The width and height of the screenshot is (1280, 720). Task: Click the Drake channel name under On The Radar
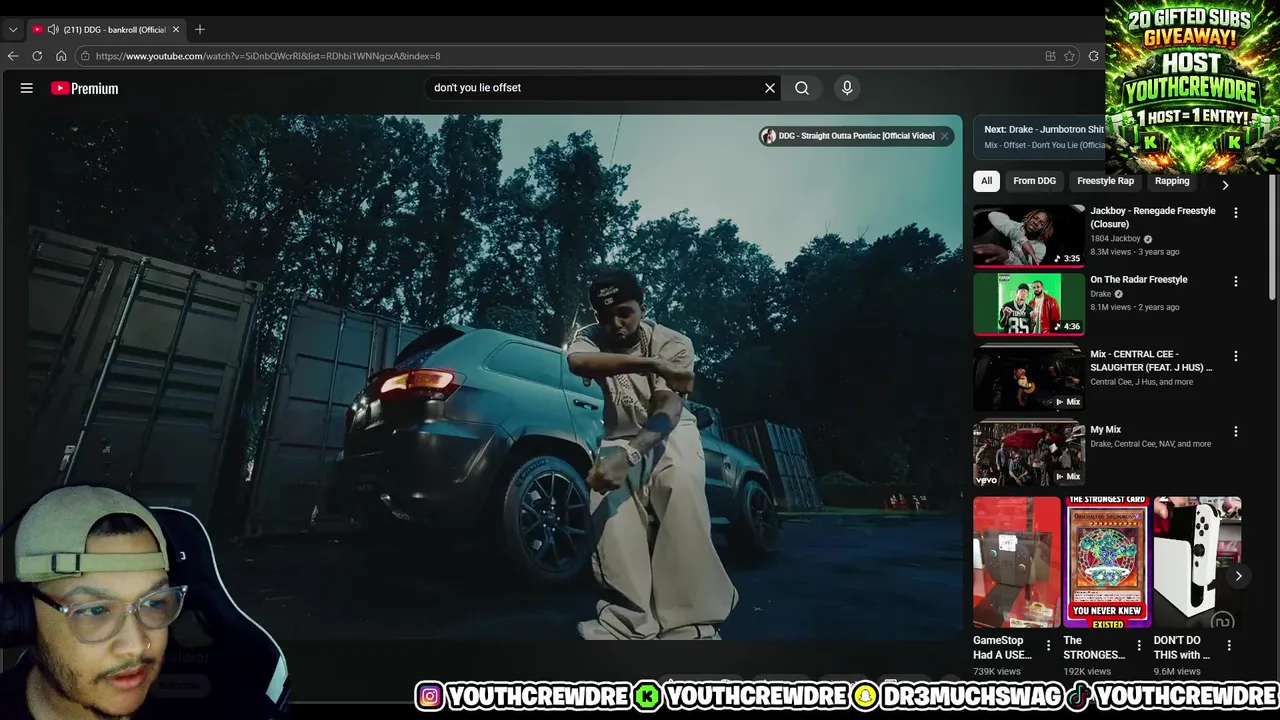click(1101, 294)
